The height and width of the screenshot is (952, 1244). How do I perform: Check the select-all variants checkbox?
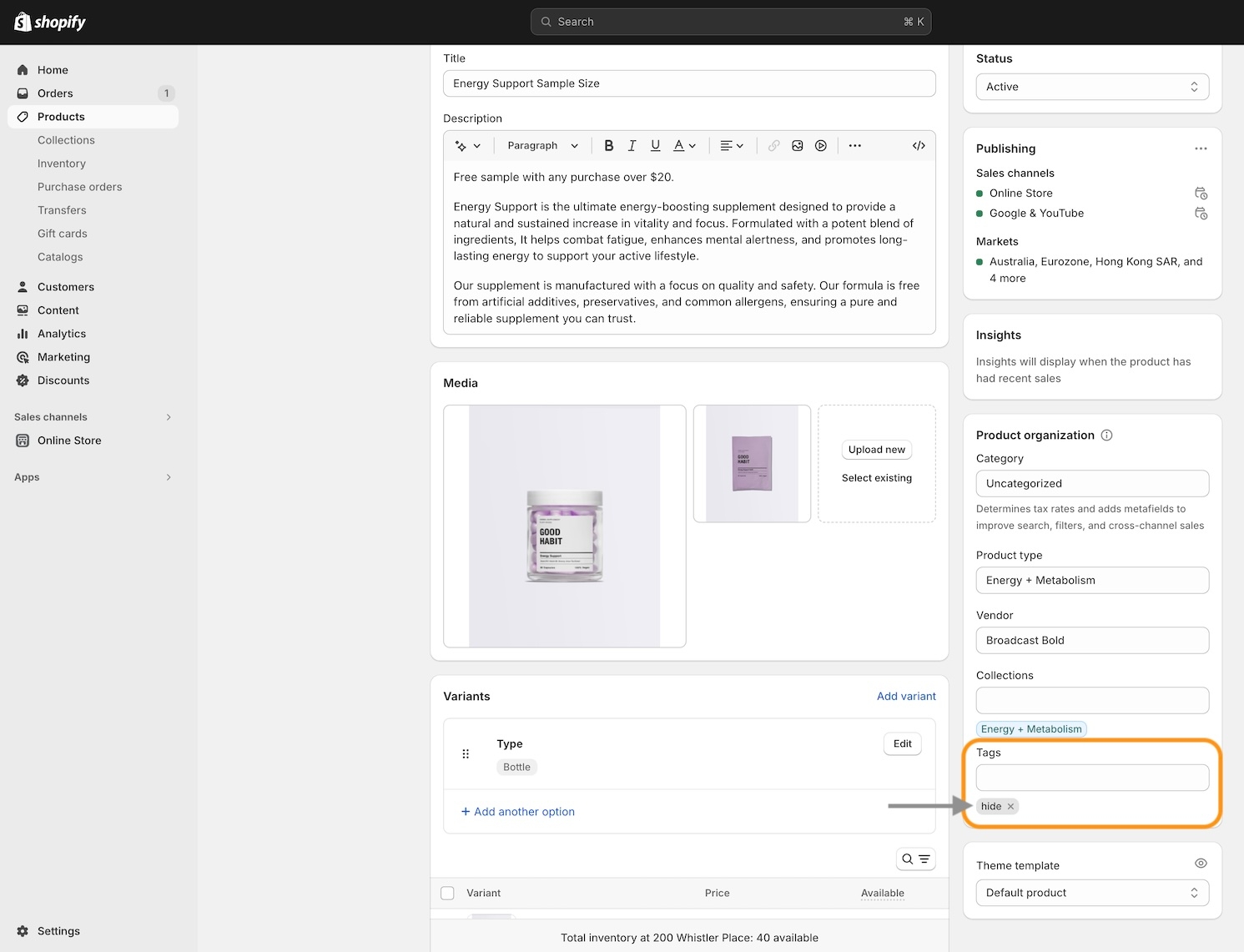click(447, 893)
